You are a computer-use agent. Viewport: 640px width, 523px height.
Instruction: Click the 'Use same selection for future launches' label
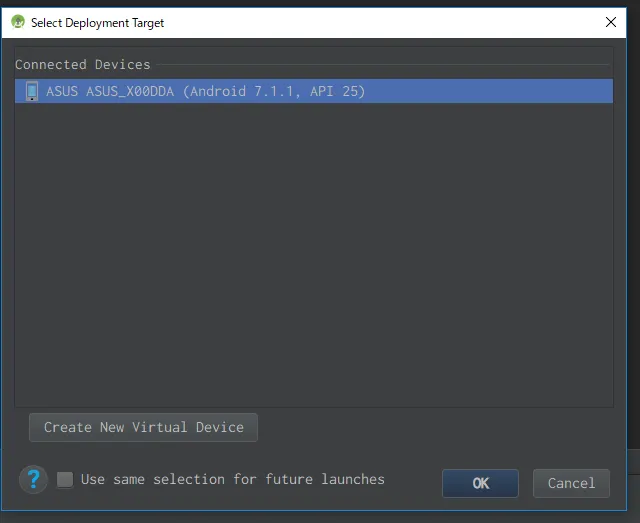click(x=232, y=480)
